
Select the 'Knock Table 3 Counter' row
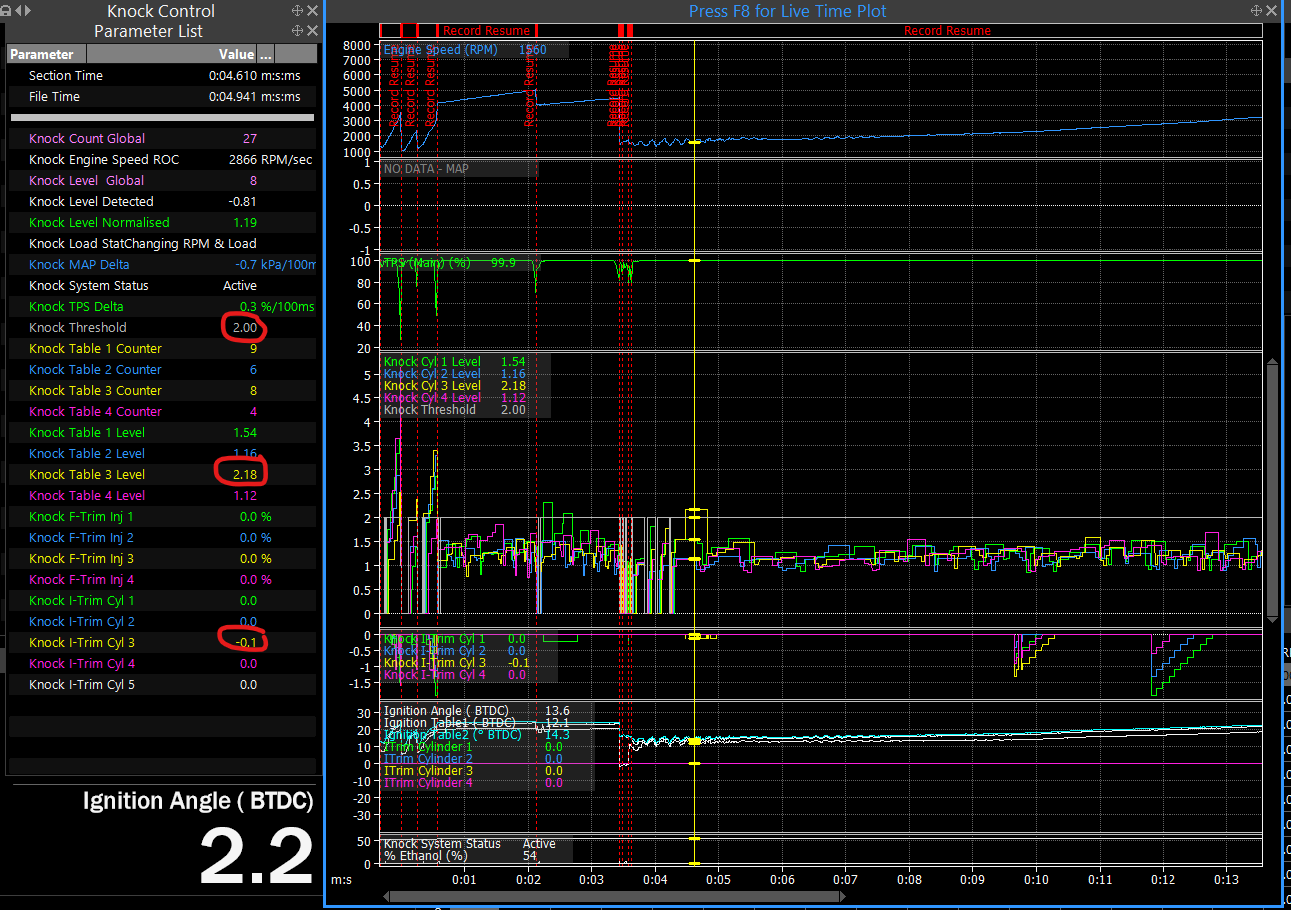162,391
